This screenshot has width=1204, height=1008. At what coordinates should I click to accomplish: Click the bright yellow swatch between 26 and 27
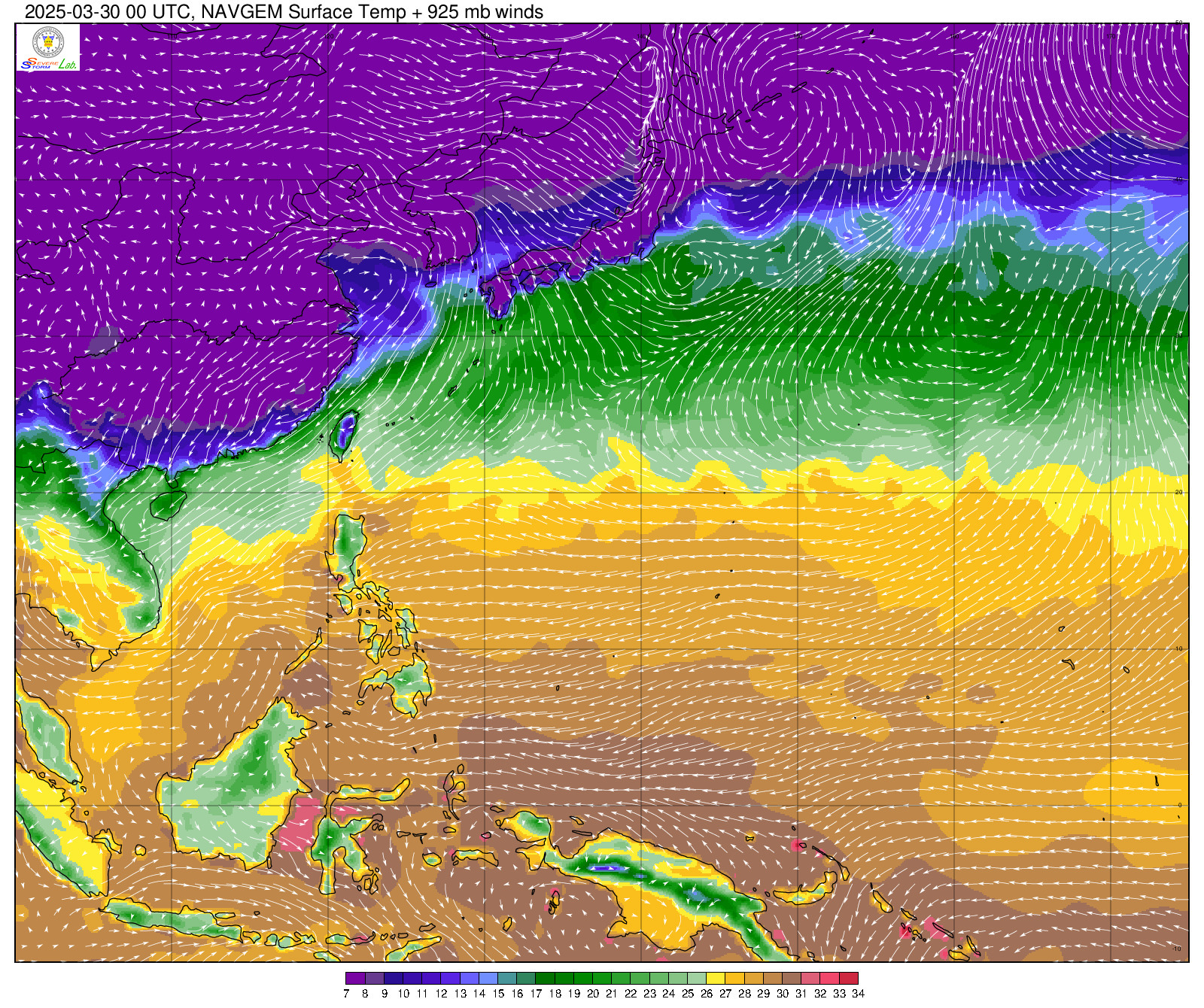click(716, 979)
